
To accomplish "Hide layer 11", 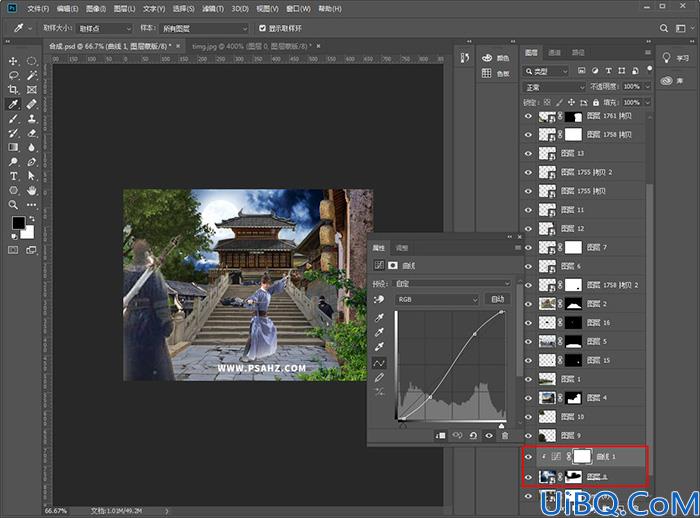I will click(529, 210).
